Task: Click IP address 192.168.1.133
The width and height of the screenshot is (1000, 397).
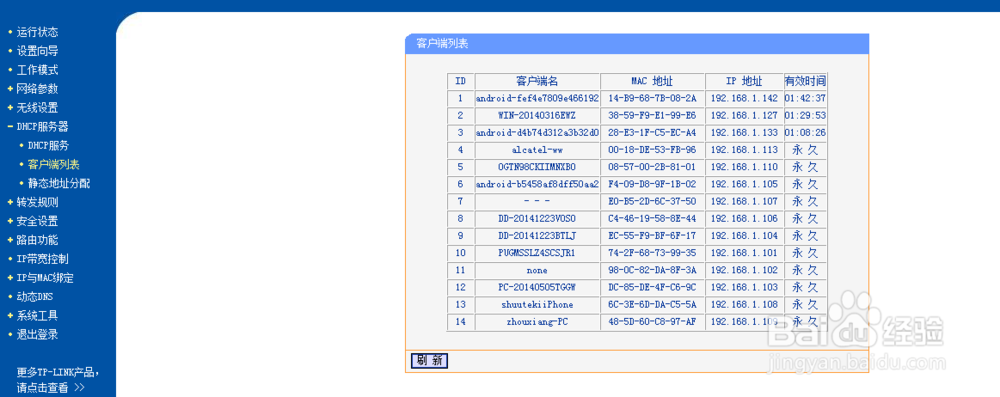Action: [x=744, y=133]
